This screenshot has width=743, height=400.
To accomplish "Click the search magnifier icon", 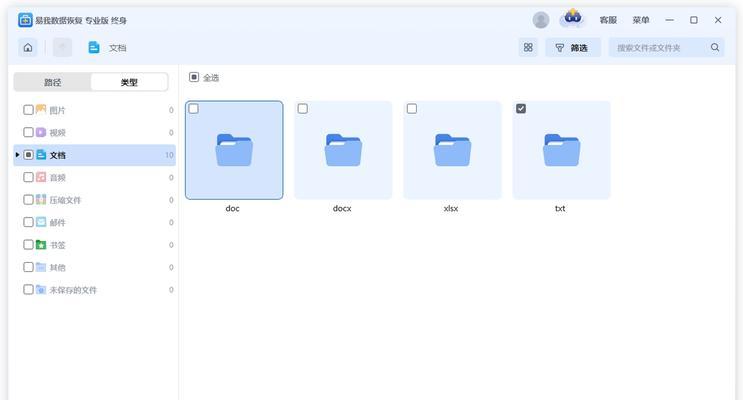I will 715,47.
